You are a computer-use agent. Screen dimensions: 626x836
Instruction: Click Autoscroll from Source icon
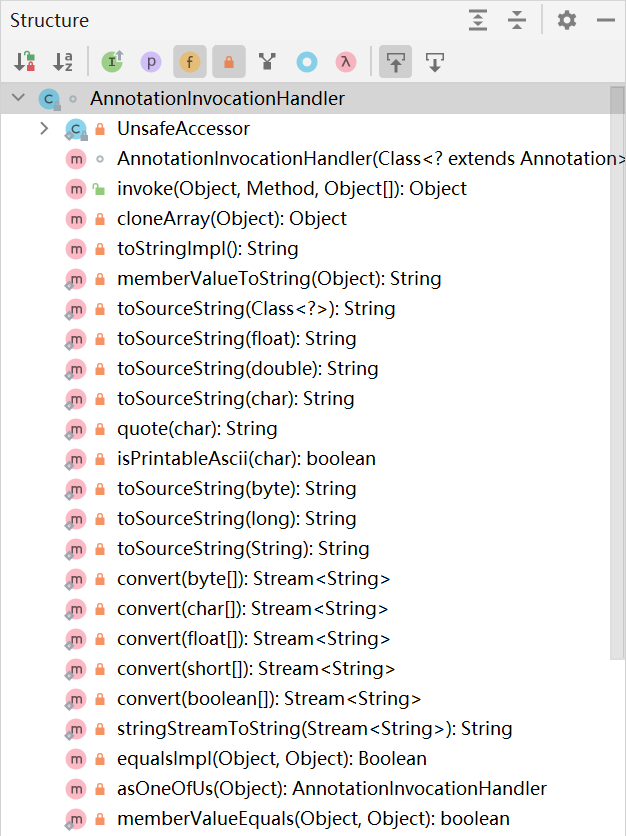[x=435, y=62]
